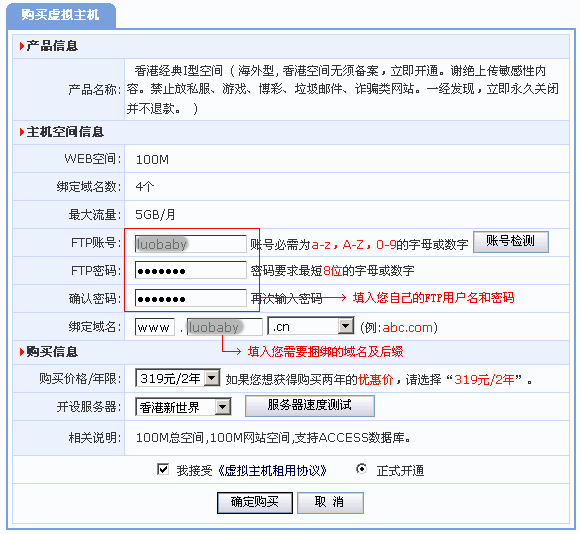Open the .cn domain suffix dropdown
Image resolution: width=580 pixels, height=534 pixels.
[x=311, y=326]
